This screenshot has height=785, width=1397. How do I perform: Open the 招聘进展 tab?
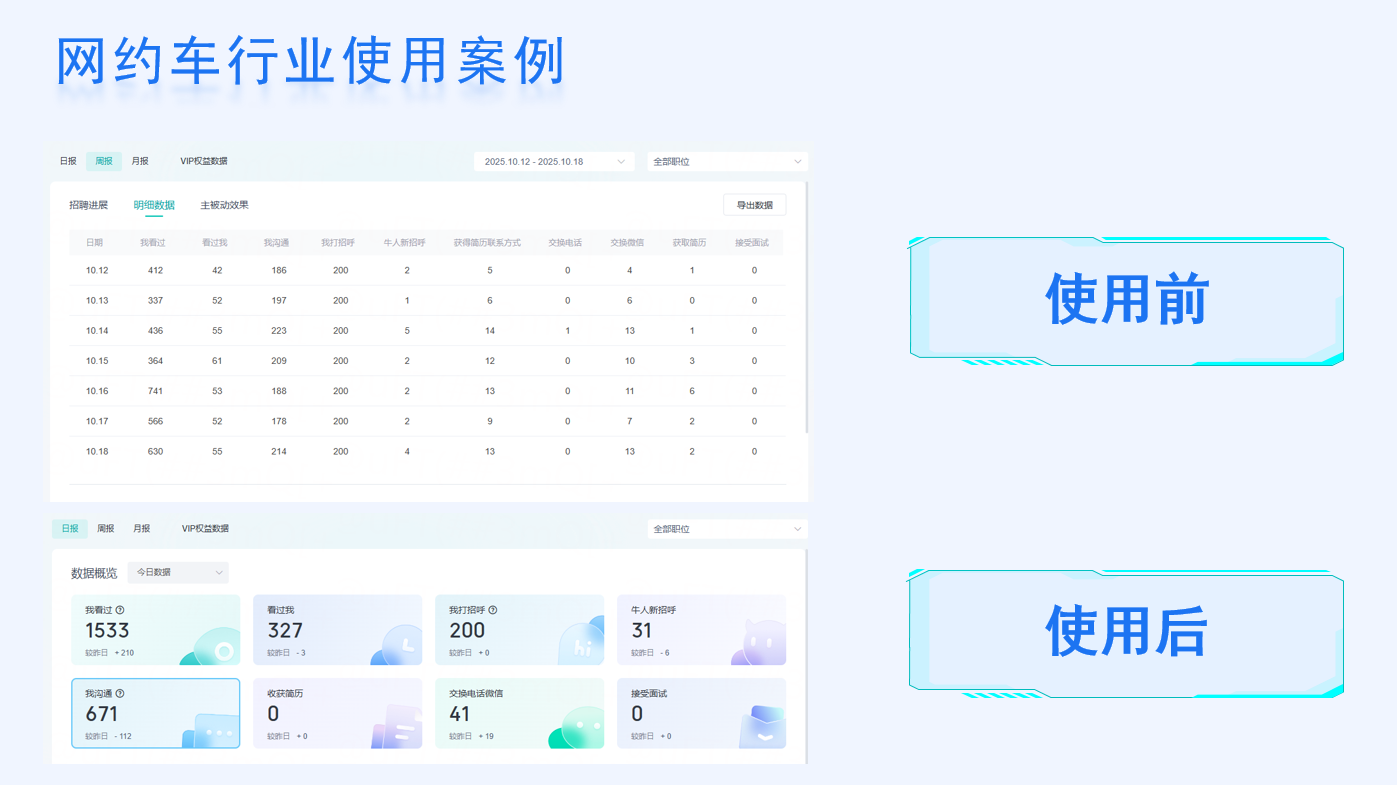(x=88, y=205)
